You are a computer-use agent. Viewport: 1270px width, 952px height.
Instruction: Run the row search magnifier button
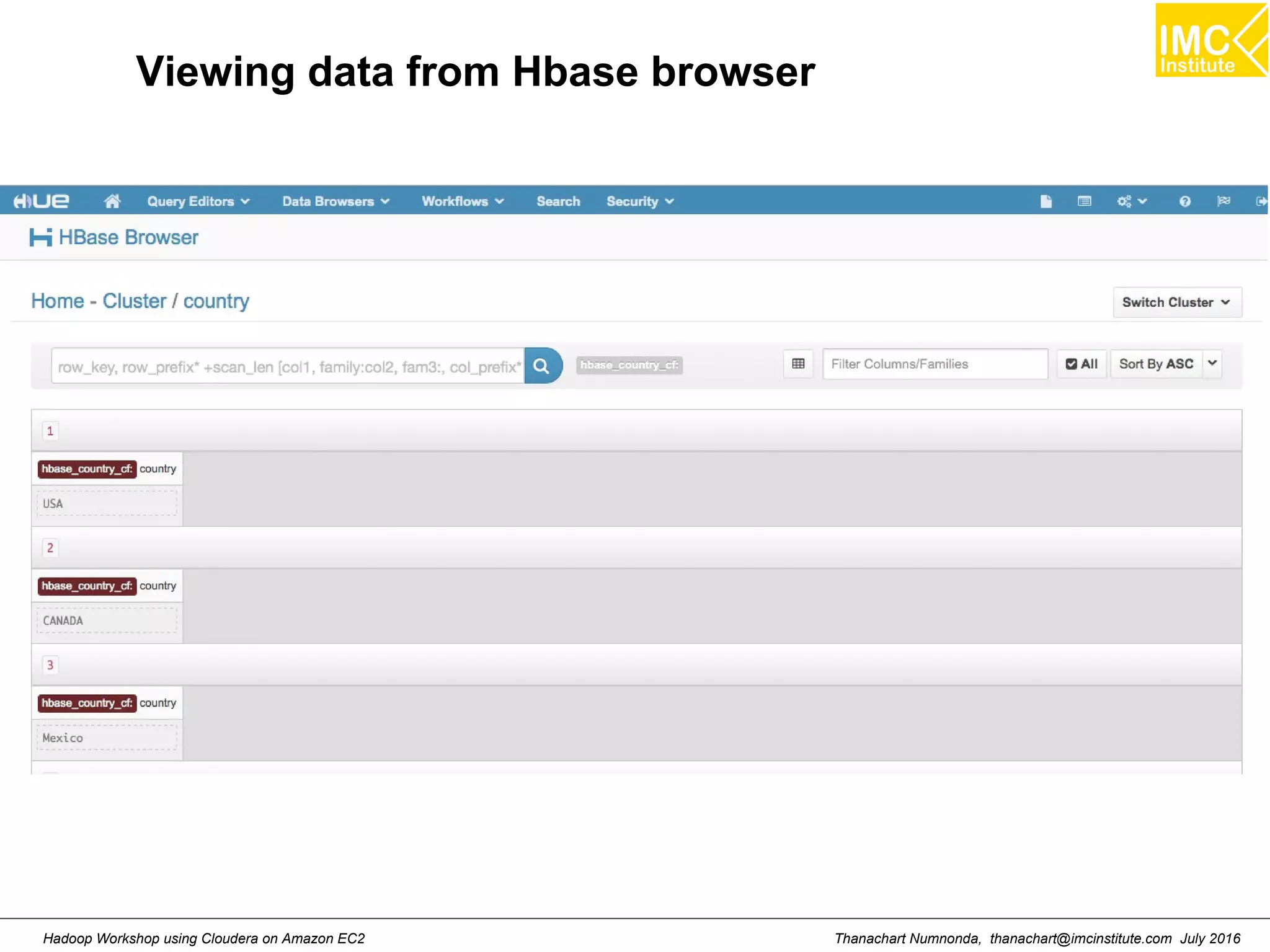pyautogui.click(x=543, y=366)
